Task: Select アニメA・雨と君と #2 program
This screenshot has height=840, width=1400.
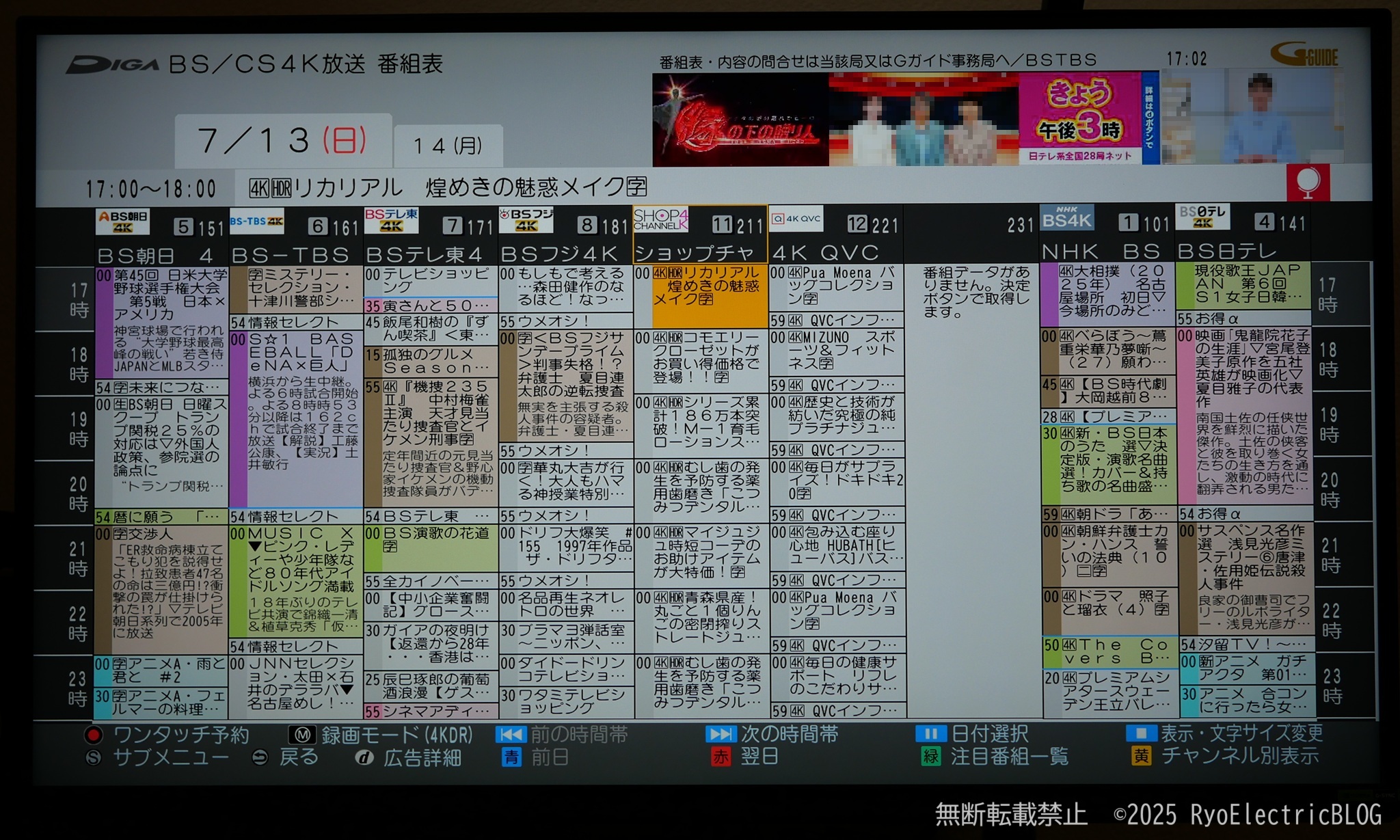Action: pyautogui.click(x=161, y=671)
